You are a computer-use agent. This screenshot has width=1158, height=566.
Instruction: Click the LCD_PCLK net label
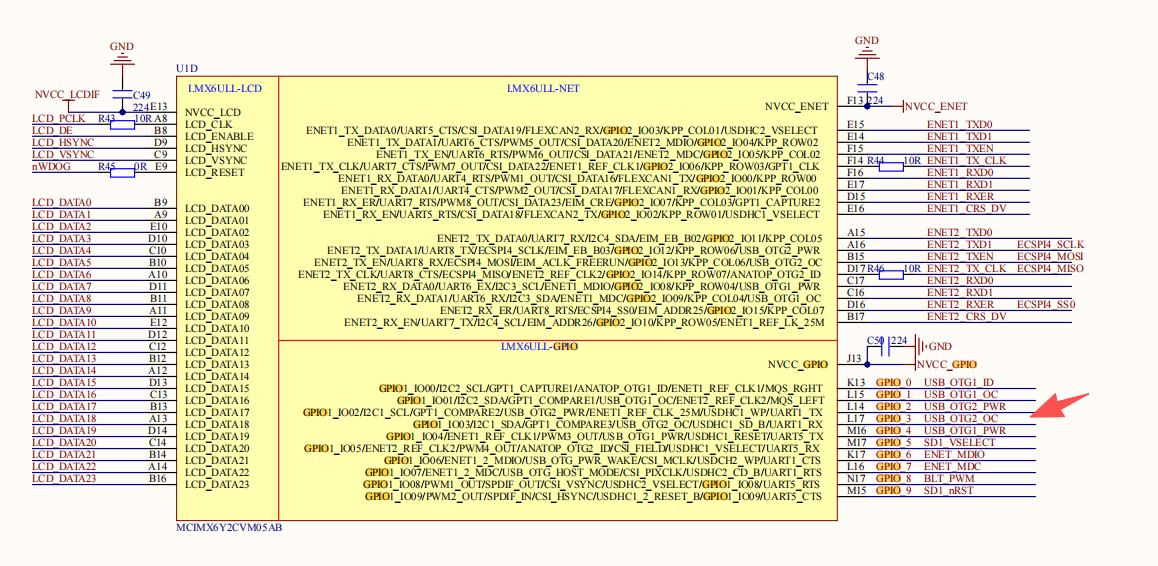[58, 118]
